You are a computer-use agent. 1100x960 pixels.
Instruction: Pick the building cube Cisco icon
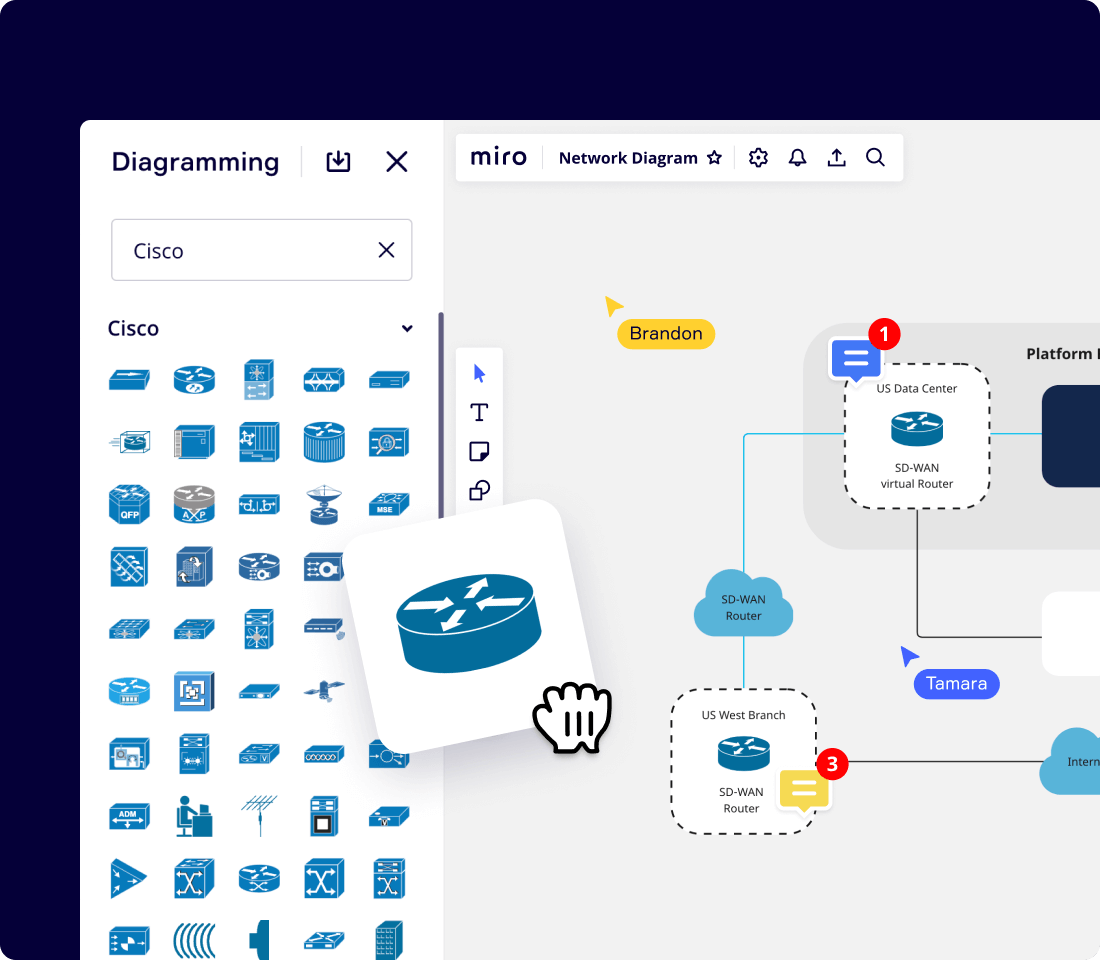pos(194,566)
